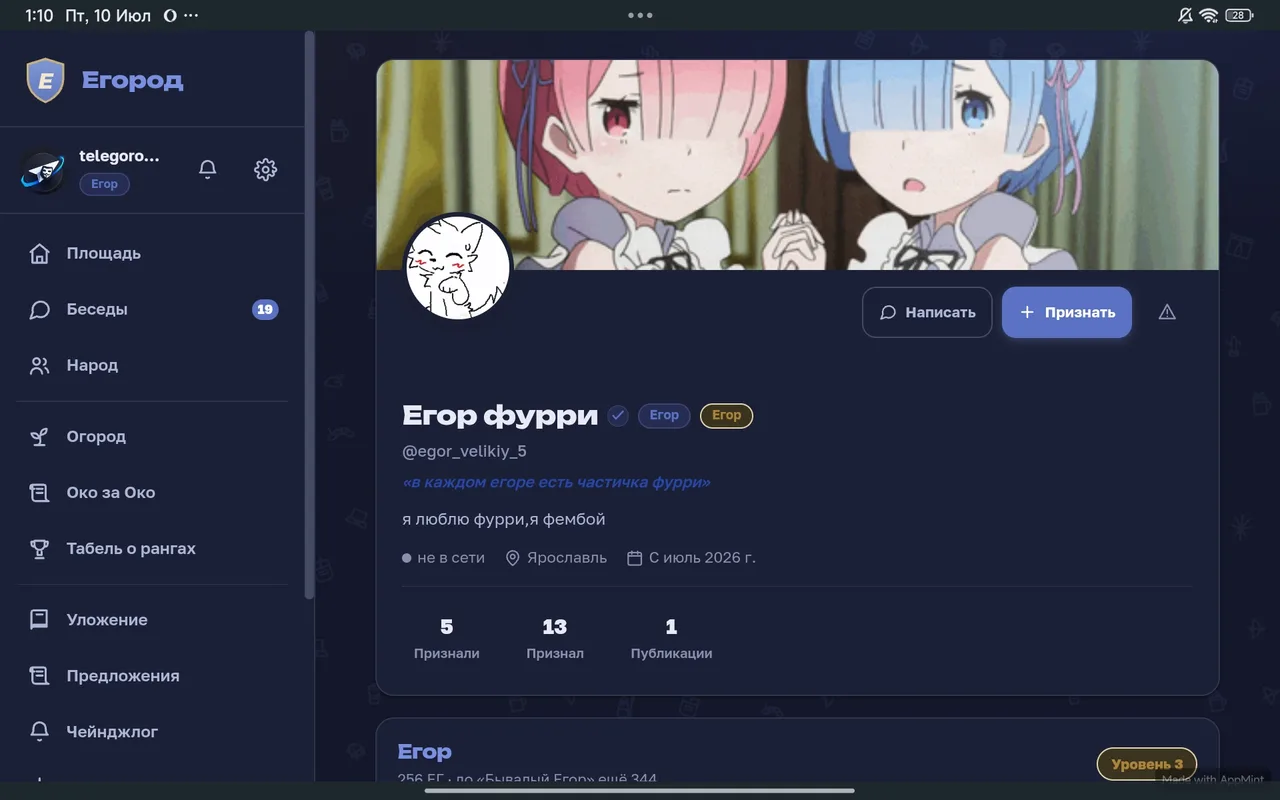
Task: Open the furry profile avatar picture
Action: tap(458, 267)
